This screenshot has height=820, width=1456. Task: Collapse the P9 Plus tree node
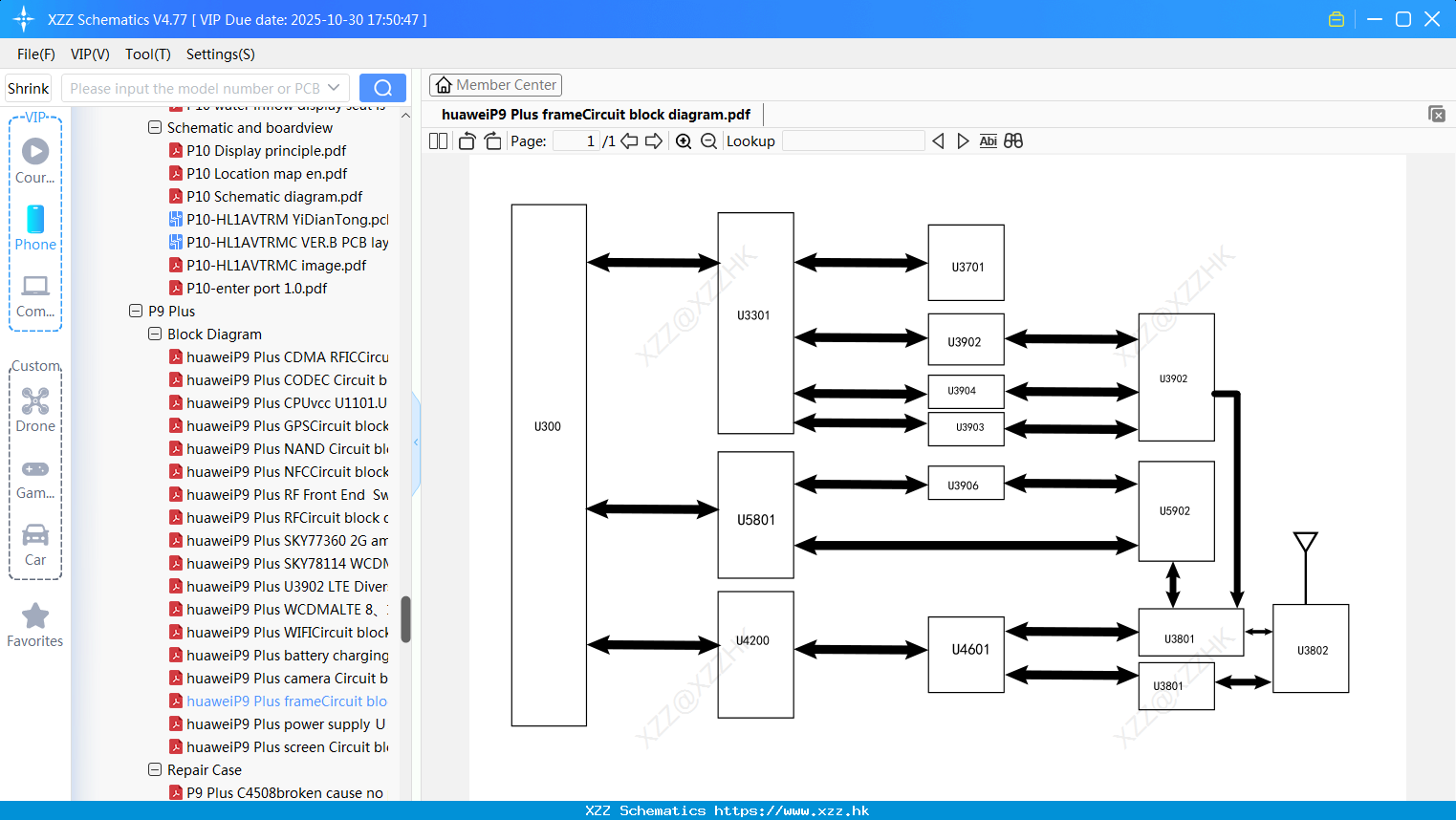pyautogui.click(x=136, y=311)
